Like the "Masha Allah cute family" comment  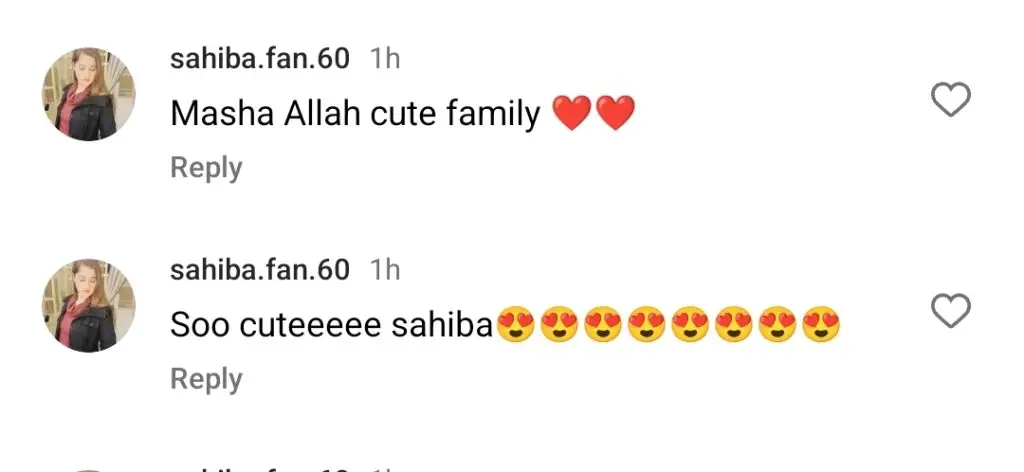950,99
